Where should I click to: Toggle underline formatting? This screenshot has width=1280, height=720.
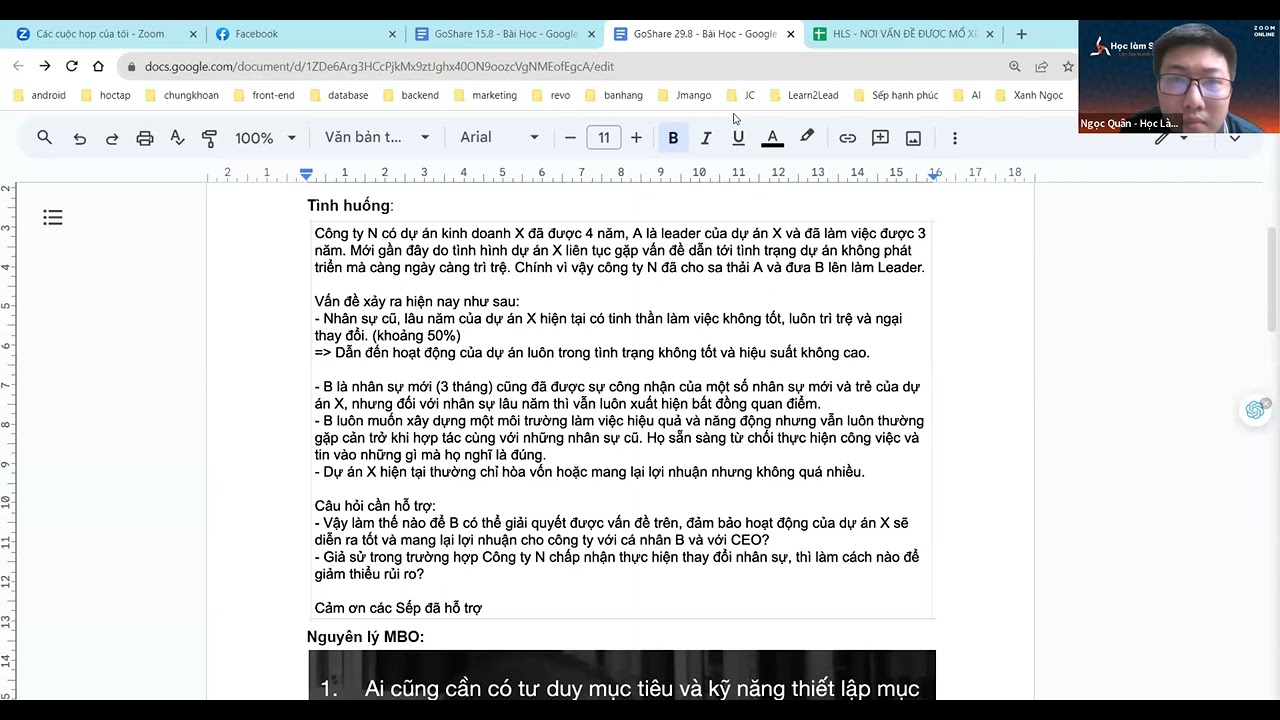738,138
